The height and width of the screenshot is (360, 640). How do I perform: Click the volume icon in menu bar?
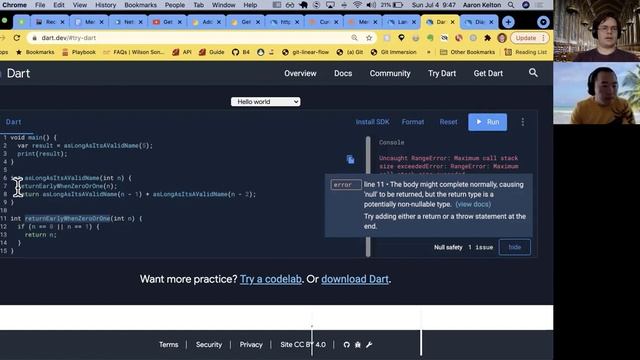(371, 5)
